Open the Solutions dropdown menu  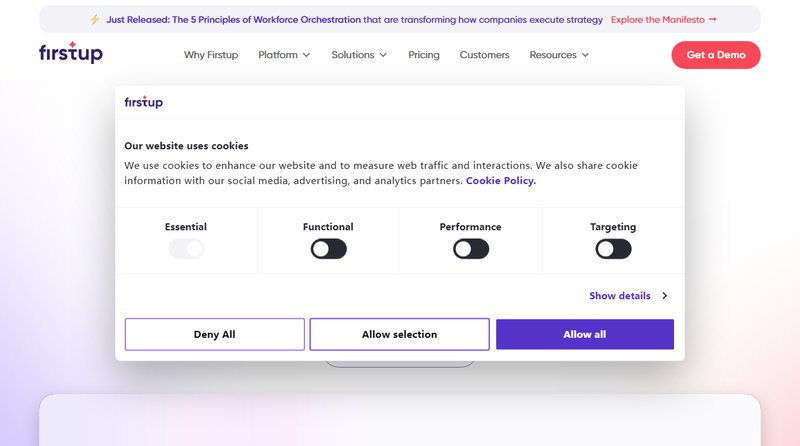tap(359, 55)
